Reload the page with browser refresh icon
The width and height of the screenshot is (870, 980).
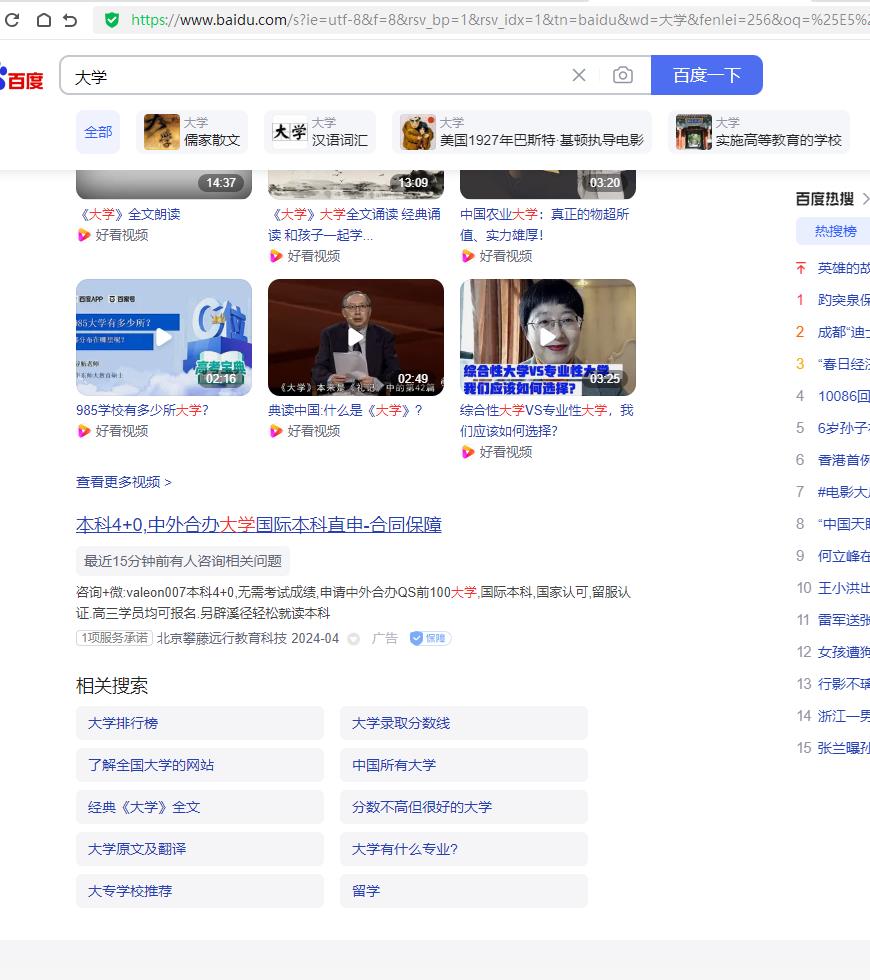tap(12, 20)
